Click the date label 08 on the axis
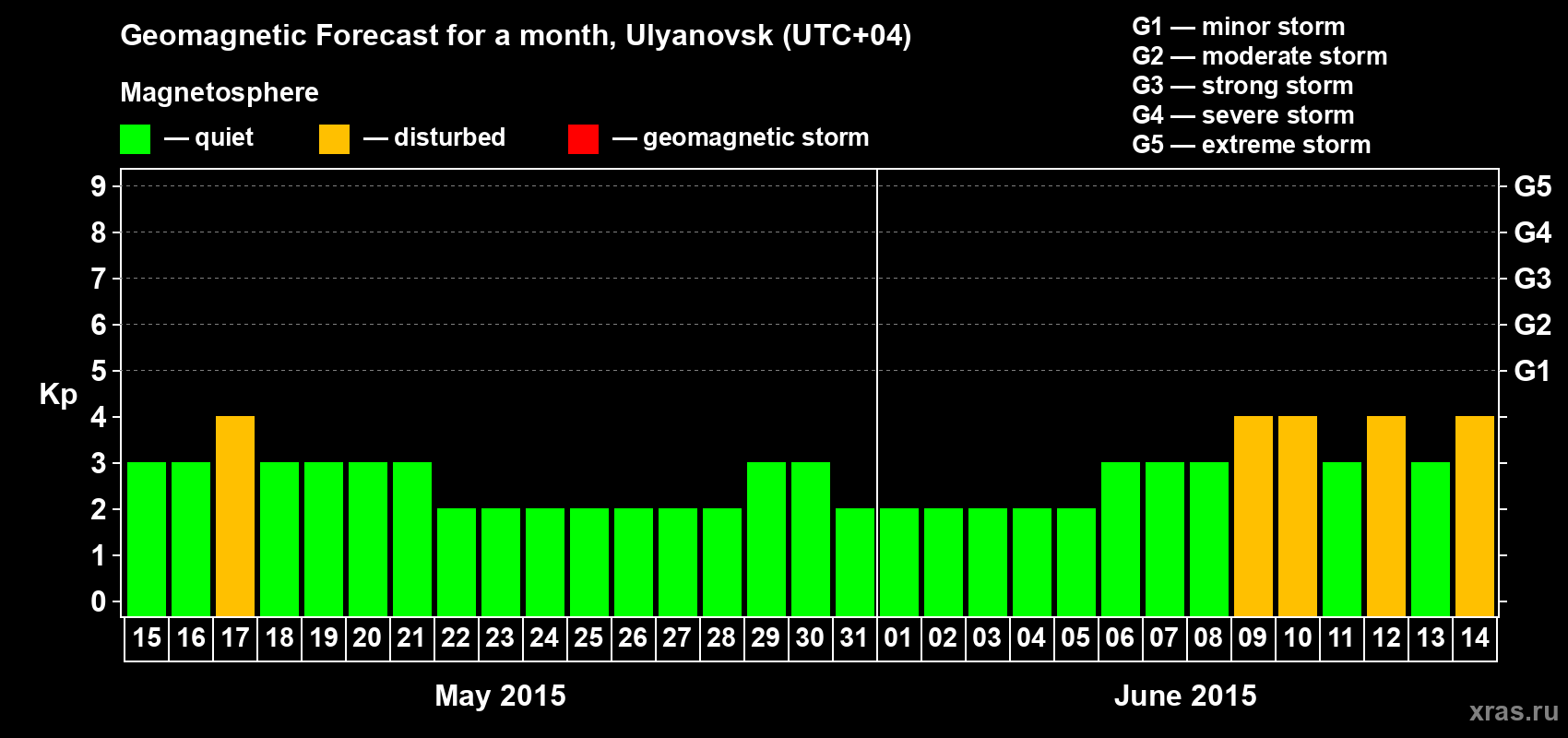 pyautogui.click(x=1209, y=638)
